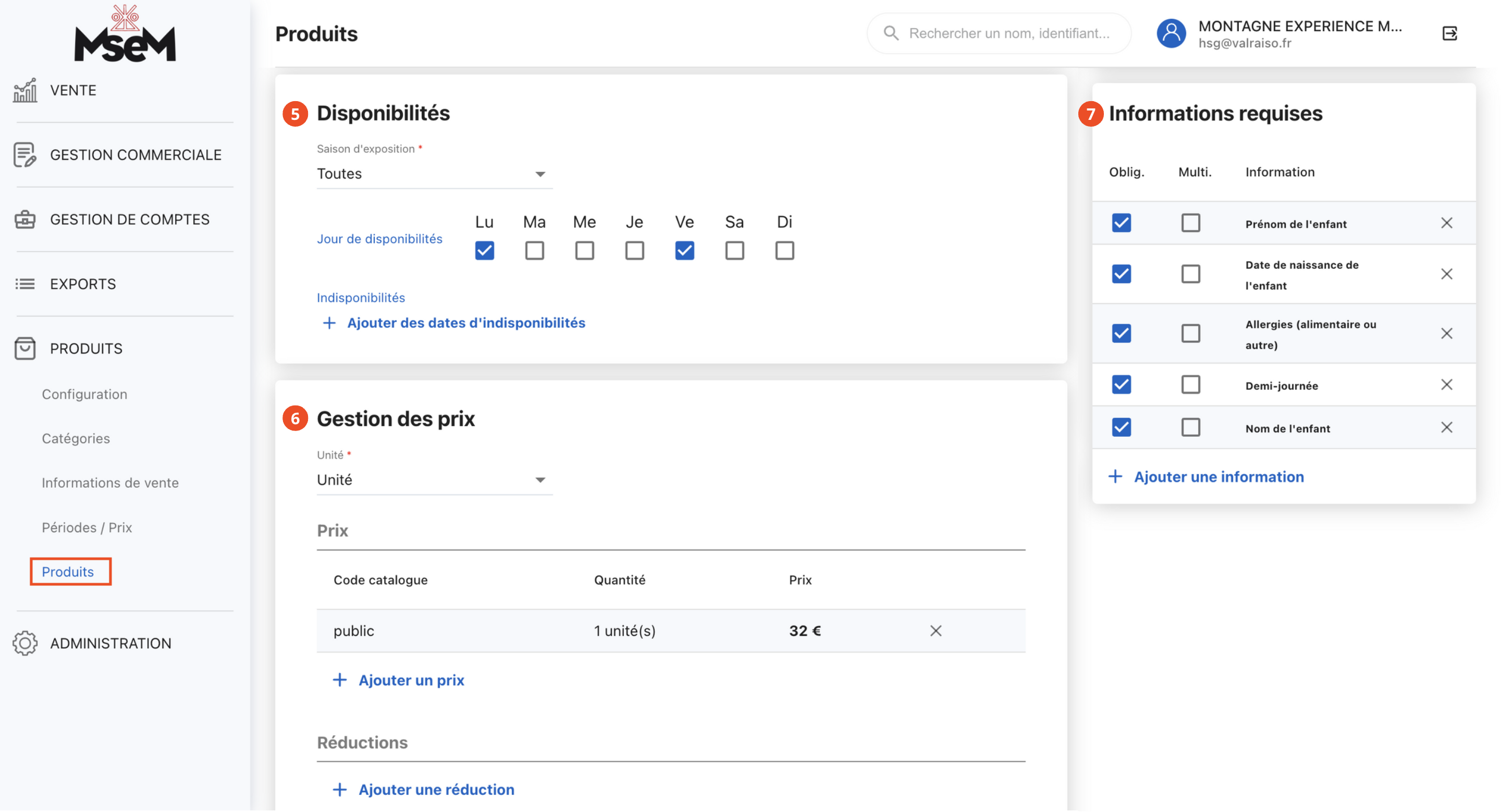This screenshot has width=1501, height=812.
Task: Click Ajouter une information link
Action: 1218,476
